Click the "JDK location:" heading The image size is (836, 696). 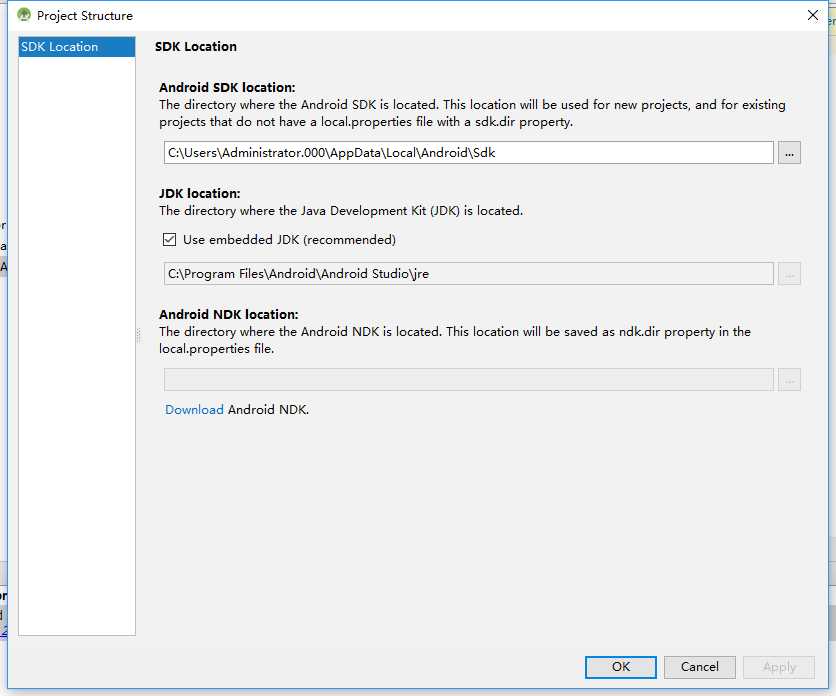click(x=199, y=193)
